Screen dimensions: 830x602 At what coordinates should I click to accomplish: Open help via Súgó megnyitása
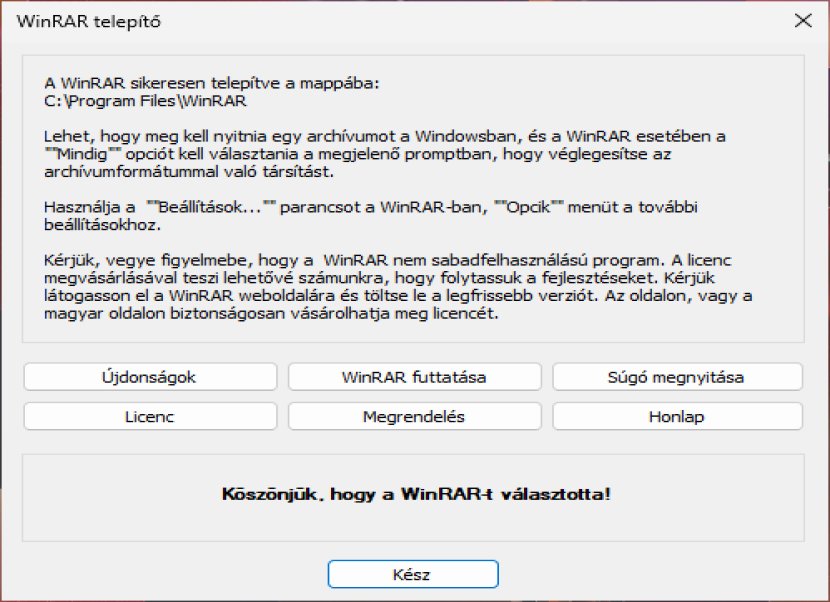point(678,377)
